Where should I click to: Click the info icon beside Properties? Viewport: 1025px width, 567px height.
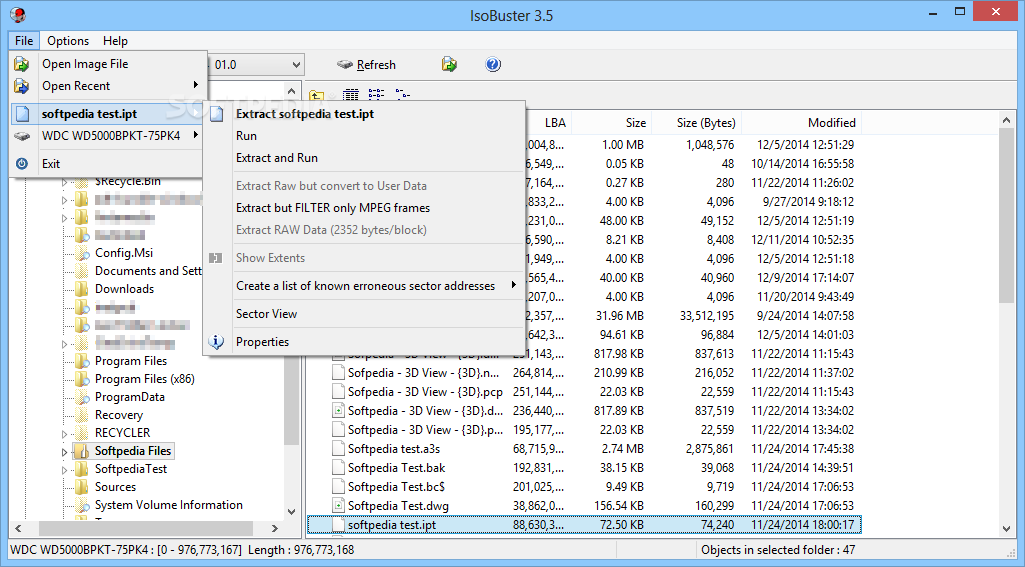[216, 341]
